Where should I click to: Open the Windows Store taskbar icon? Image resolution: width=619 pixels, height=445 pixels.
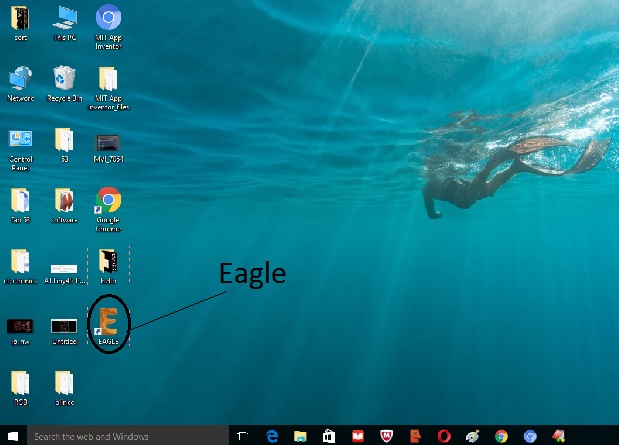[x=328, y=436]
